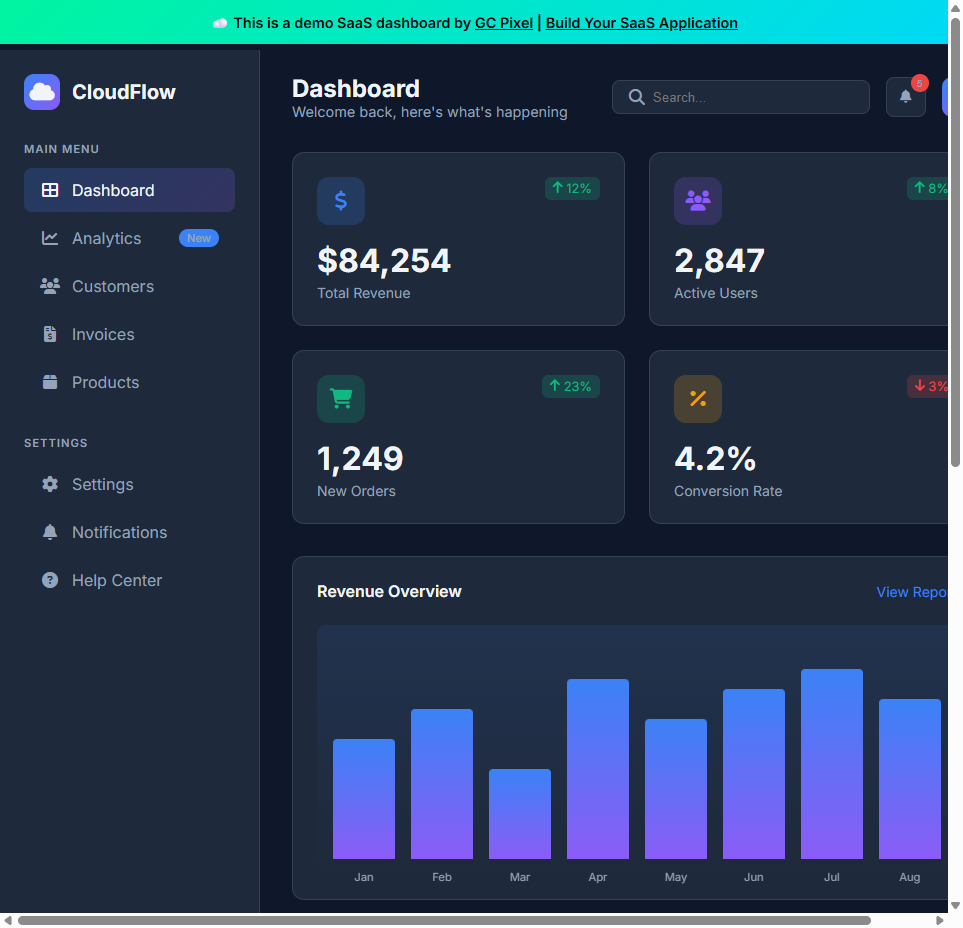Click the purple users icon on Active Users card
The image size is (963, 928).
click(x=697, y=200)
